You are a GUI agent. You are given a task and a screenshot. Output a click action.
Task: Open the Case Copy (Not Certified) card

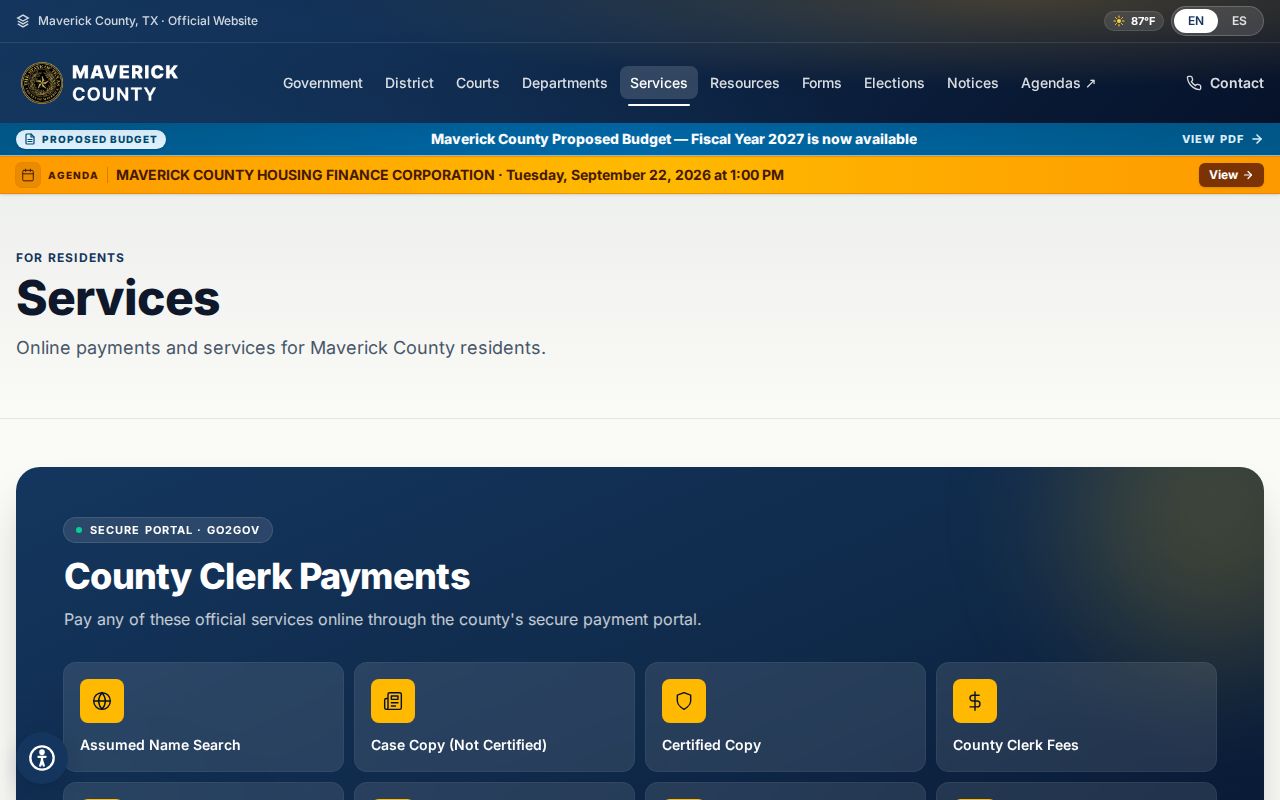click(494, 717)
